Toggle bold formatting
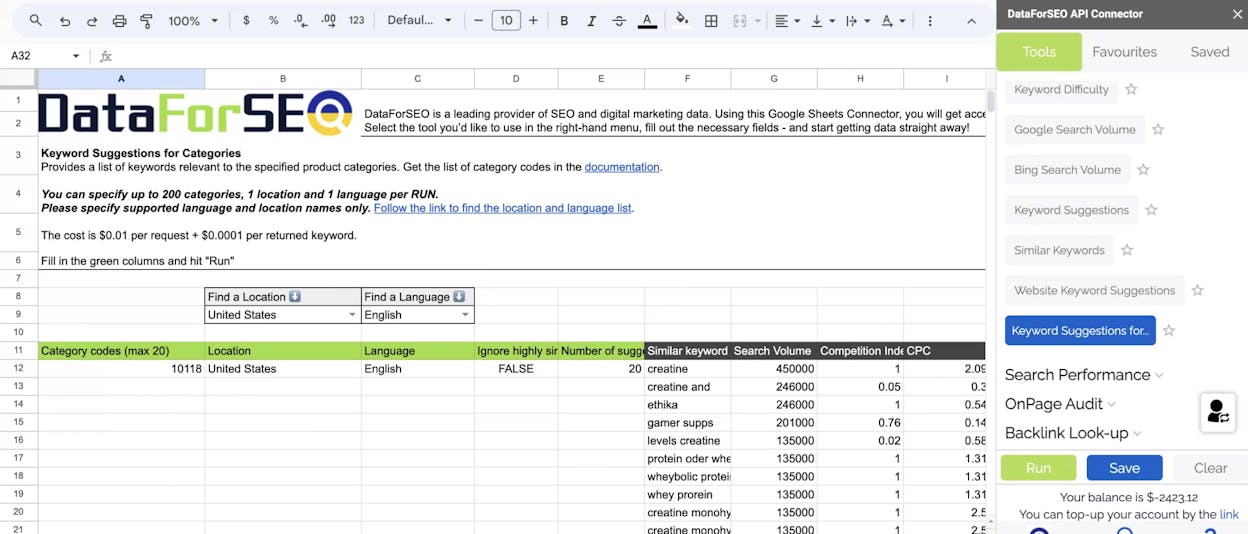This screenshot has height=534, width=1248. [564, 20]
